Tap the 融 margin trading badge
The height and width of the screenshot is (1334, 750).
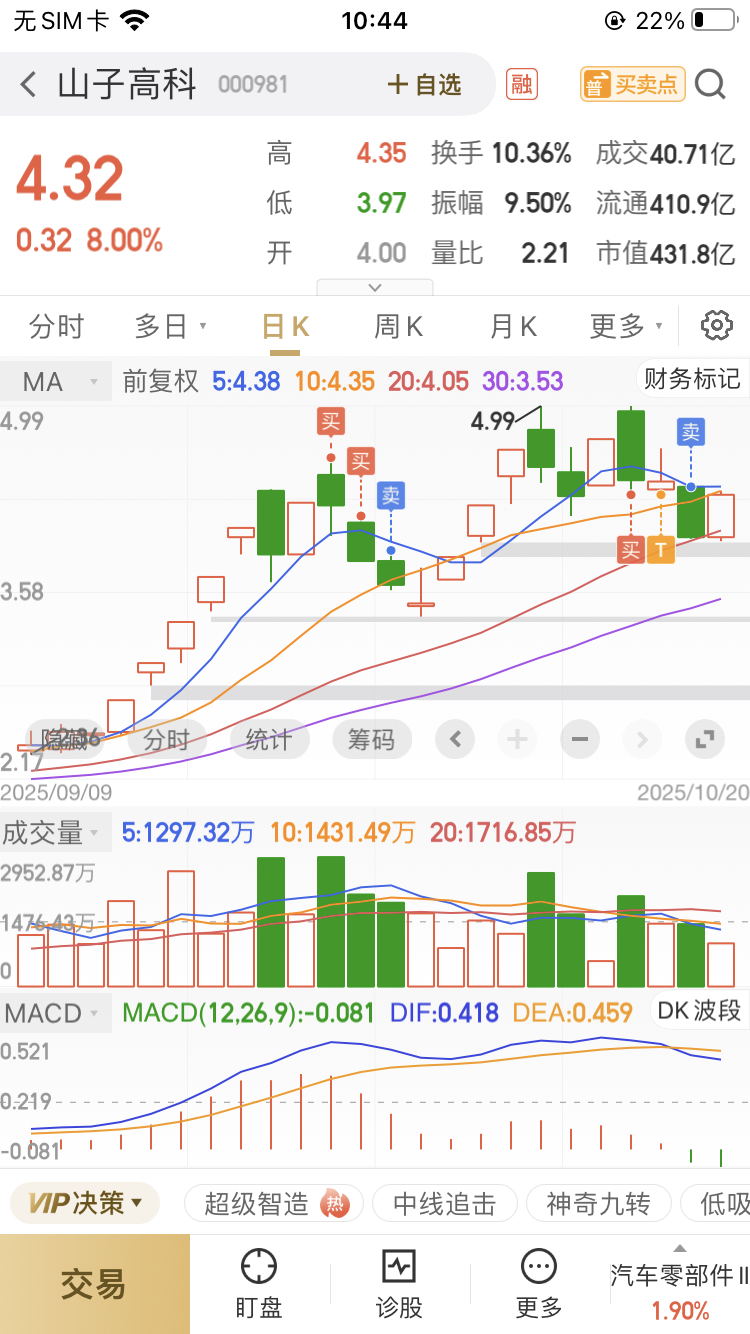point(521,84)
